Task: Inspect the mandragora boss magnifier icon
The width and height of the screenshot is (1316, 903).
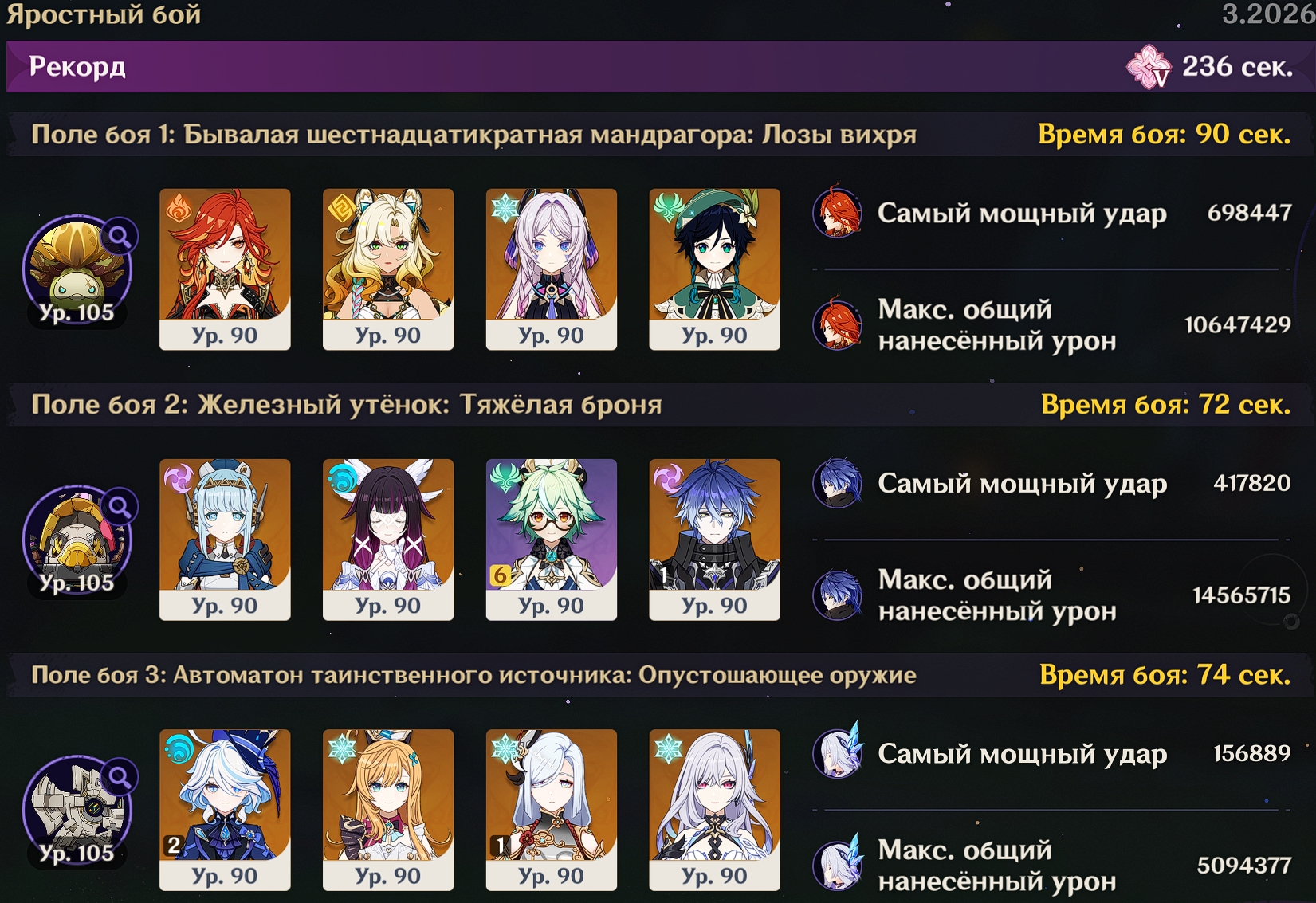Action: coord(120,236)
